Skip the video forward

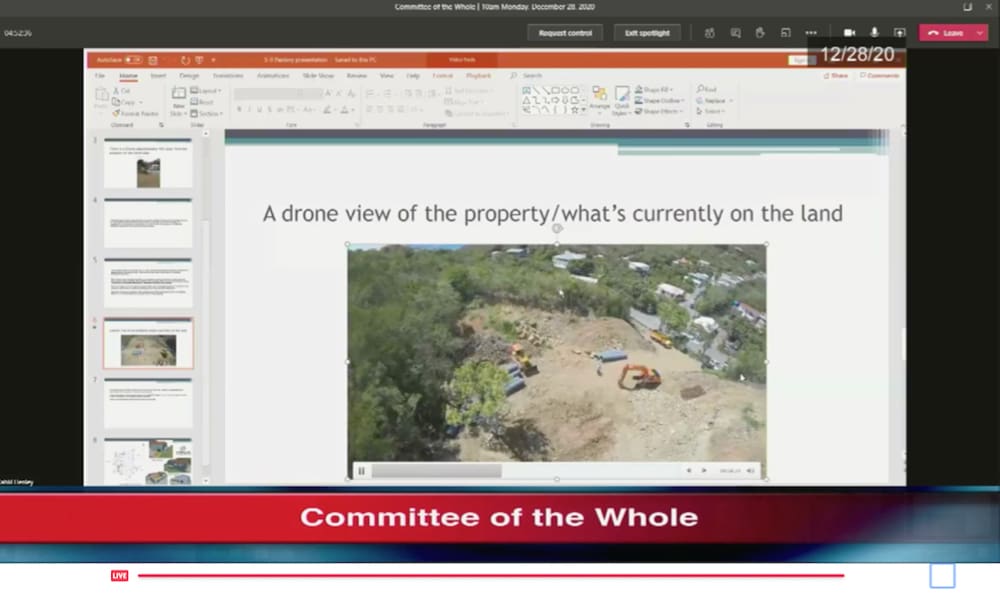[704, 471]
